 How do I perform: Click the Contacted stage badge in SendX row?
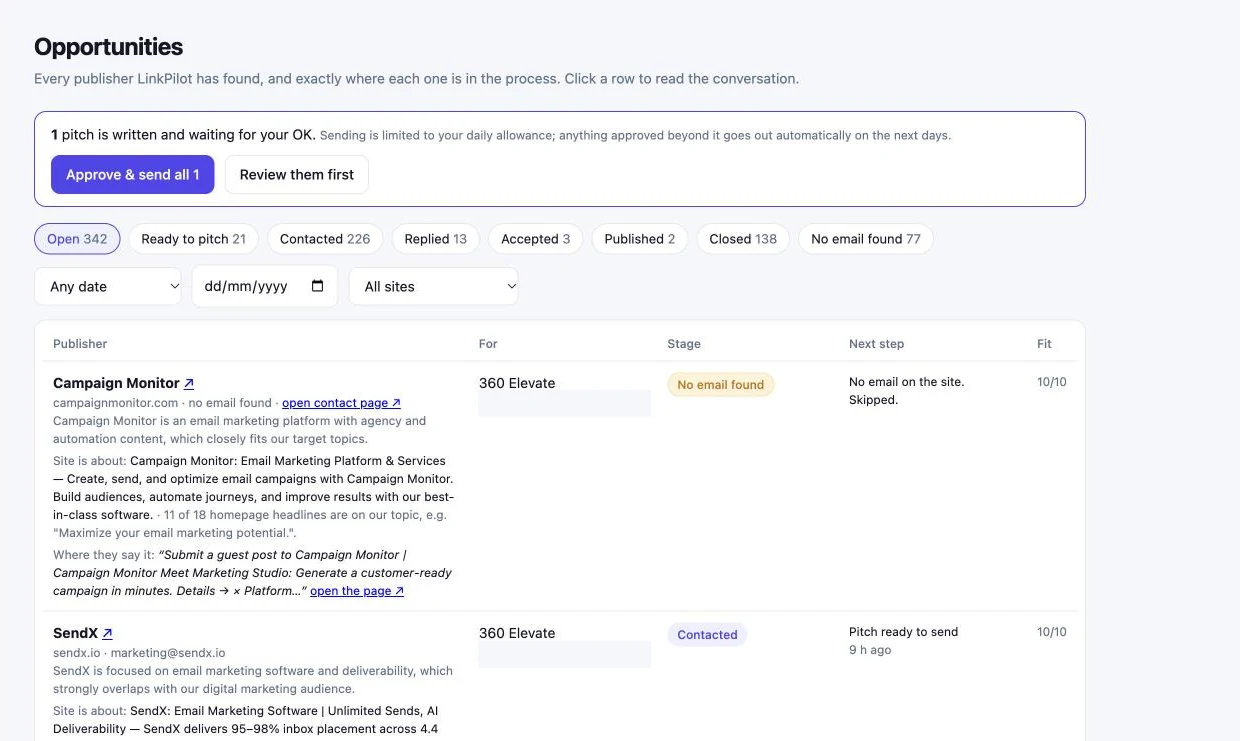point(707,634)
